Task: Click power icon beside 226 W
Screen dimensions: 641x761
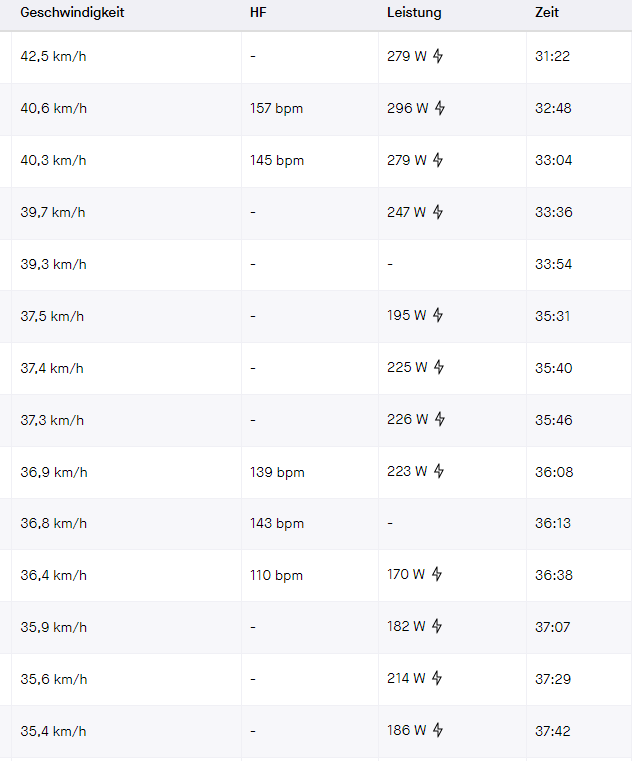Action: click(x=440, y=418)
